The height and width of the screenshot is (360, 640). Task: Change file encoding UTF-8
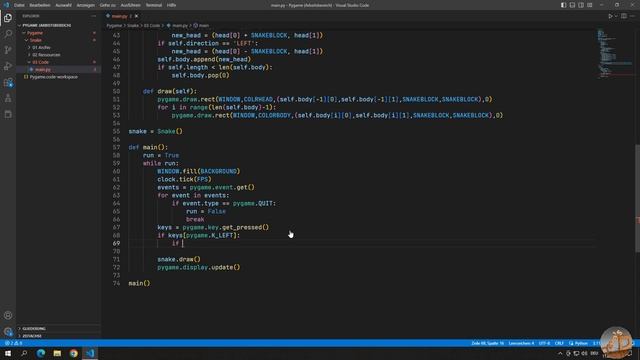544,343
